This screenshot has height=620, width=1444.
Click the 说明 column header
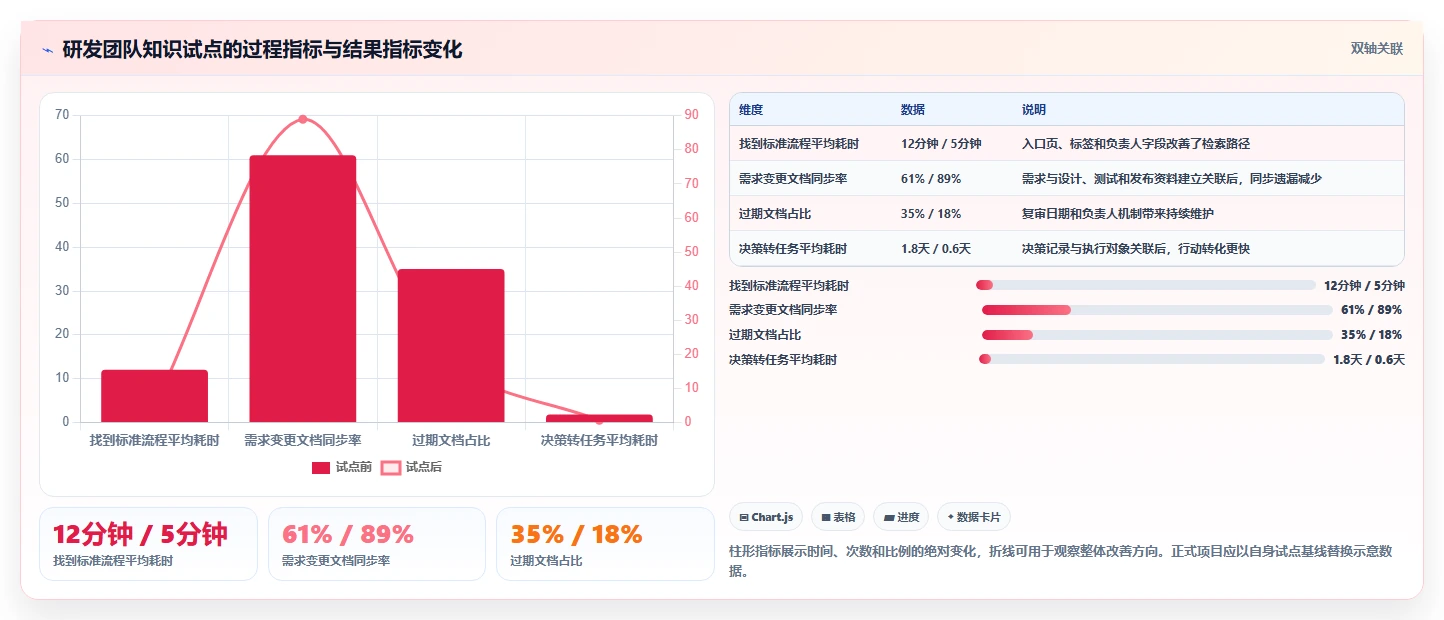click(1034, 109)
